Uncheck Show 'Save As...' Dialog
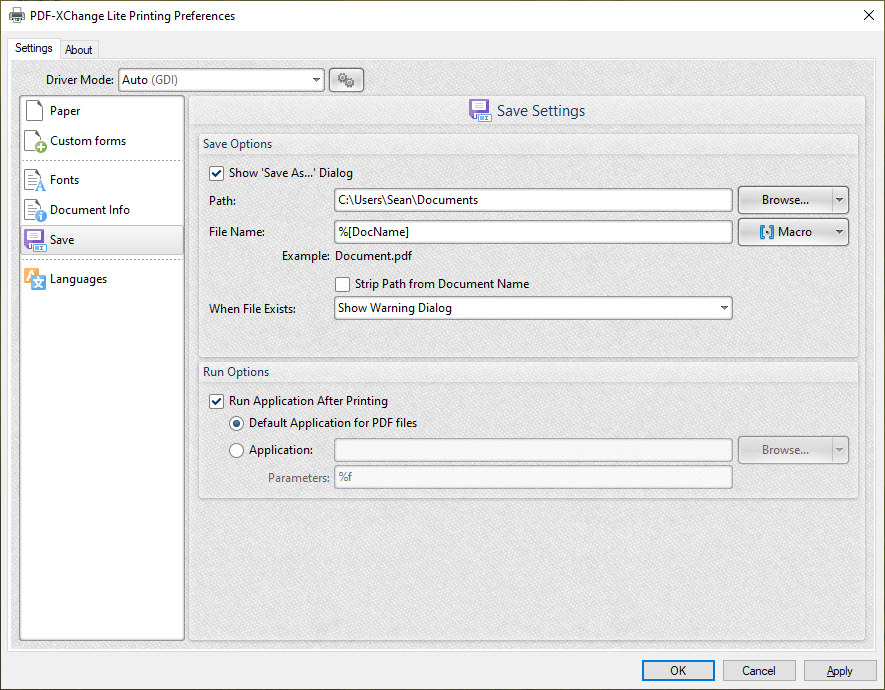 [217, 173]
